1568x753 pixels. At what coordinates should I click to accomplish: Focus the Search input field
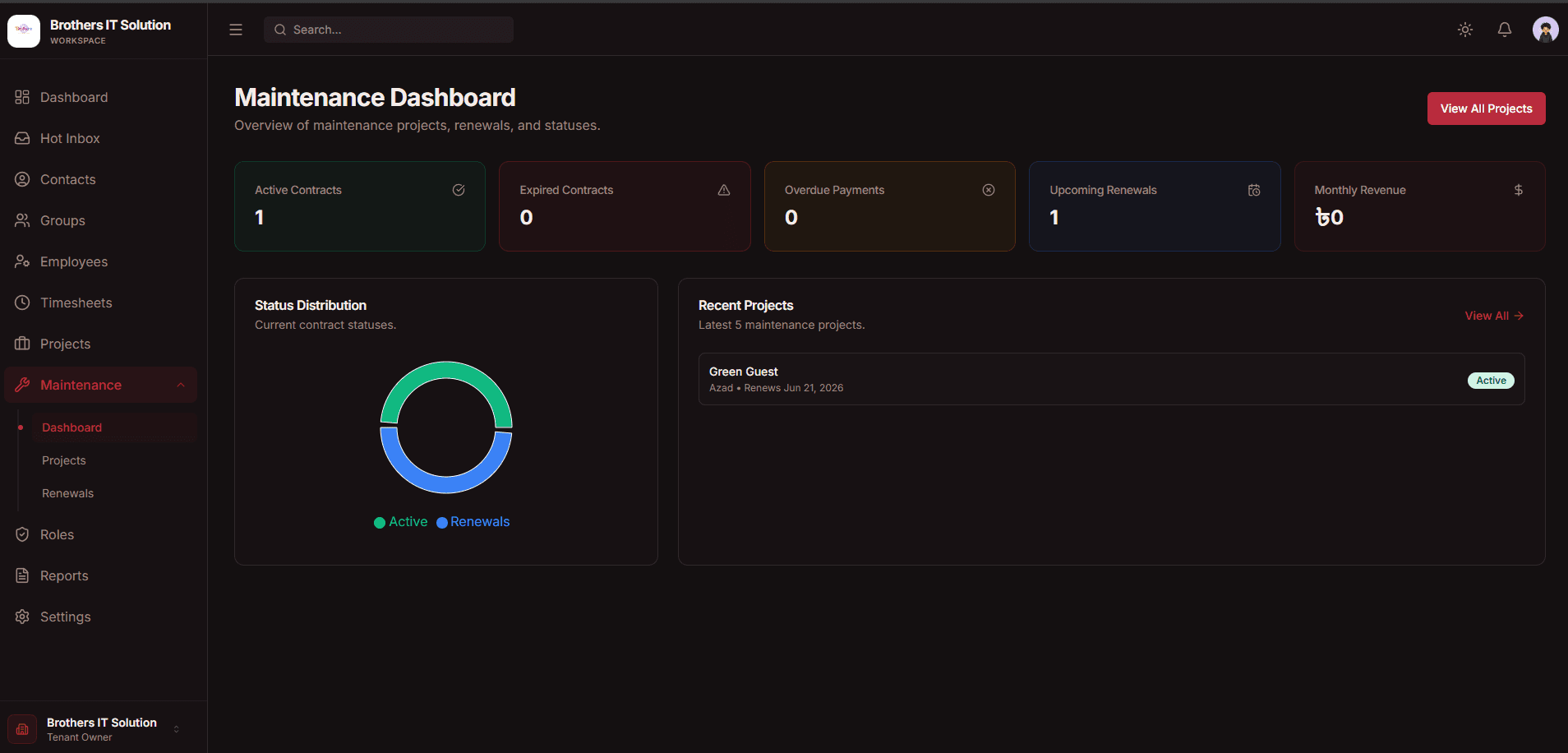coord(389,30)
